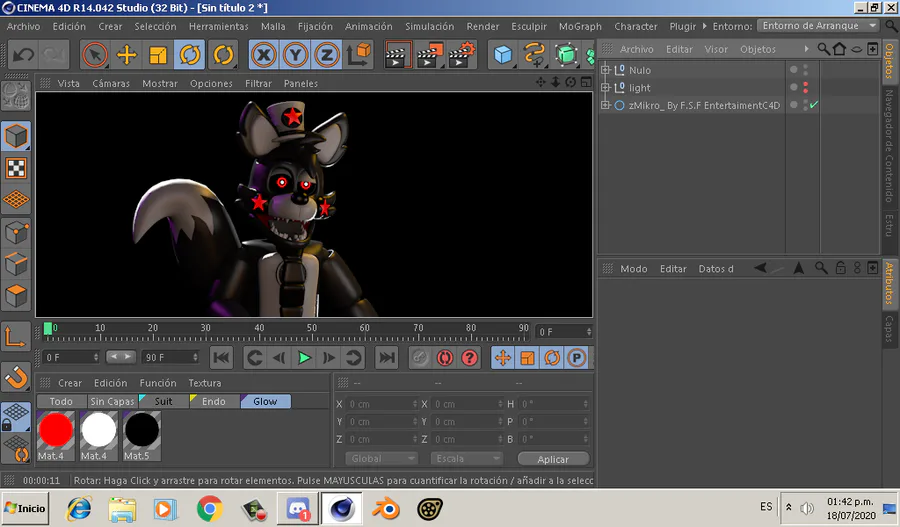Toggle Autokeying button
Image resolution: width=900 pixels, height=527 pixels.
(444, 358)
